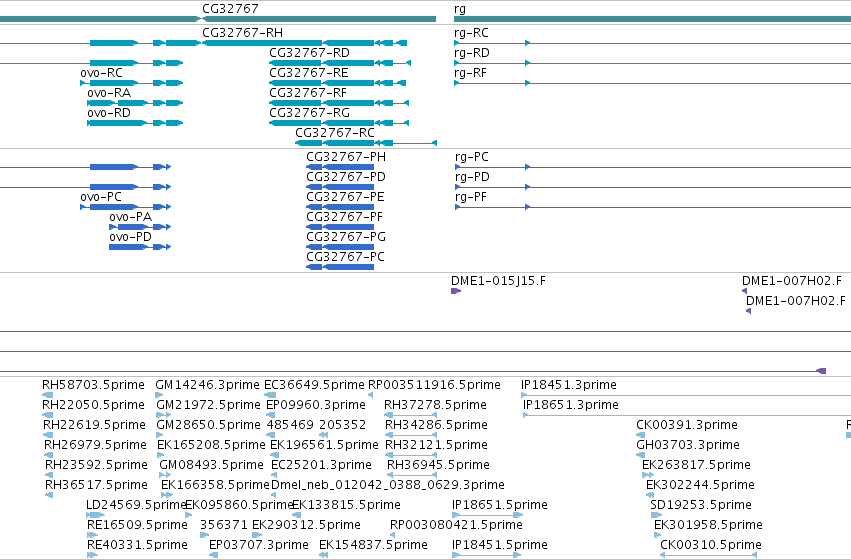The image size is (851, 560).
Task: Open the IP18451.3prime EST label
Action: 569,385
